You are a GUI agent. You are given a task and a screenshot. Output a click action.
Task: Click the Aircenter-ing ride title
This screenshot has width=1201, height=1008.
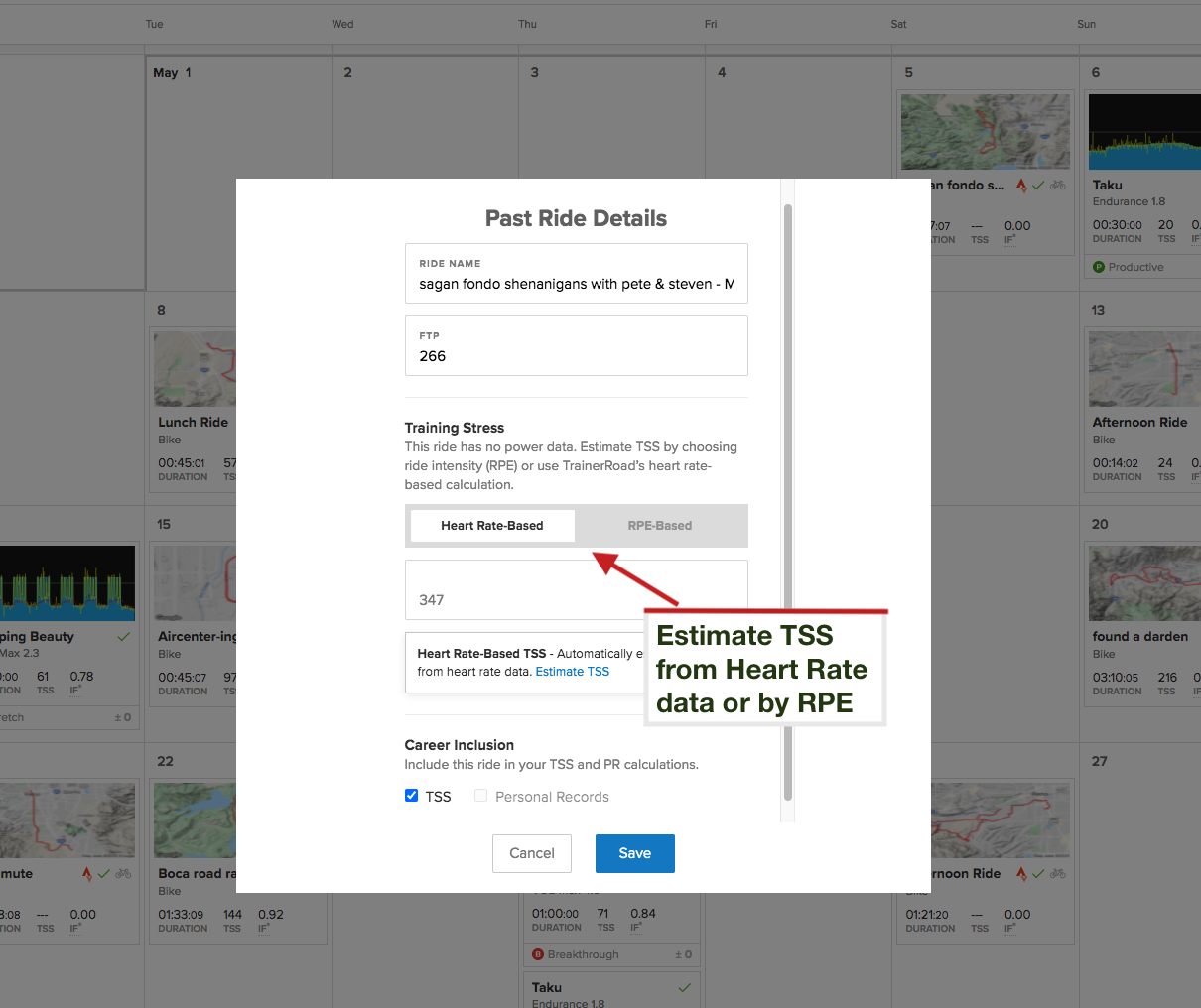click(x=197, y=636)
